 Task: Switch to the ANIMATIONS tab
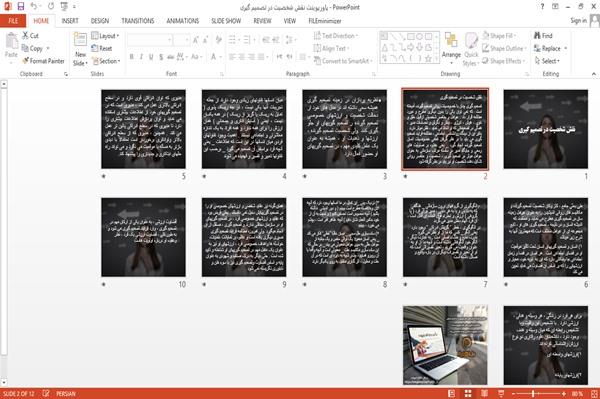tap(183, 21)
